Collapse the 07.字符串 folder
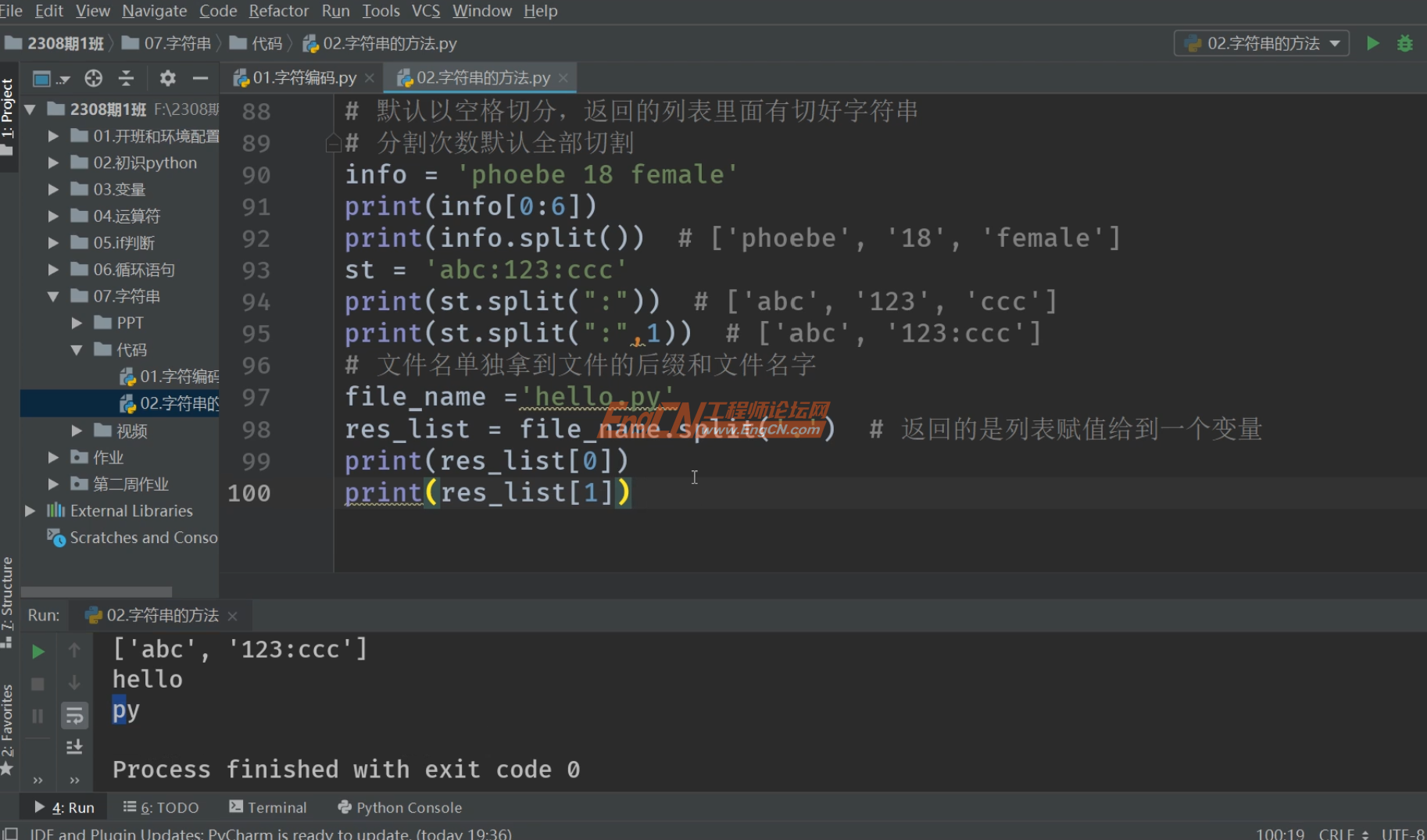 52,296
